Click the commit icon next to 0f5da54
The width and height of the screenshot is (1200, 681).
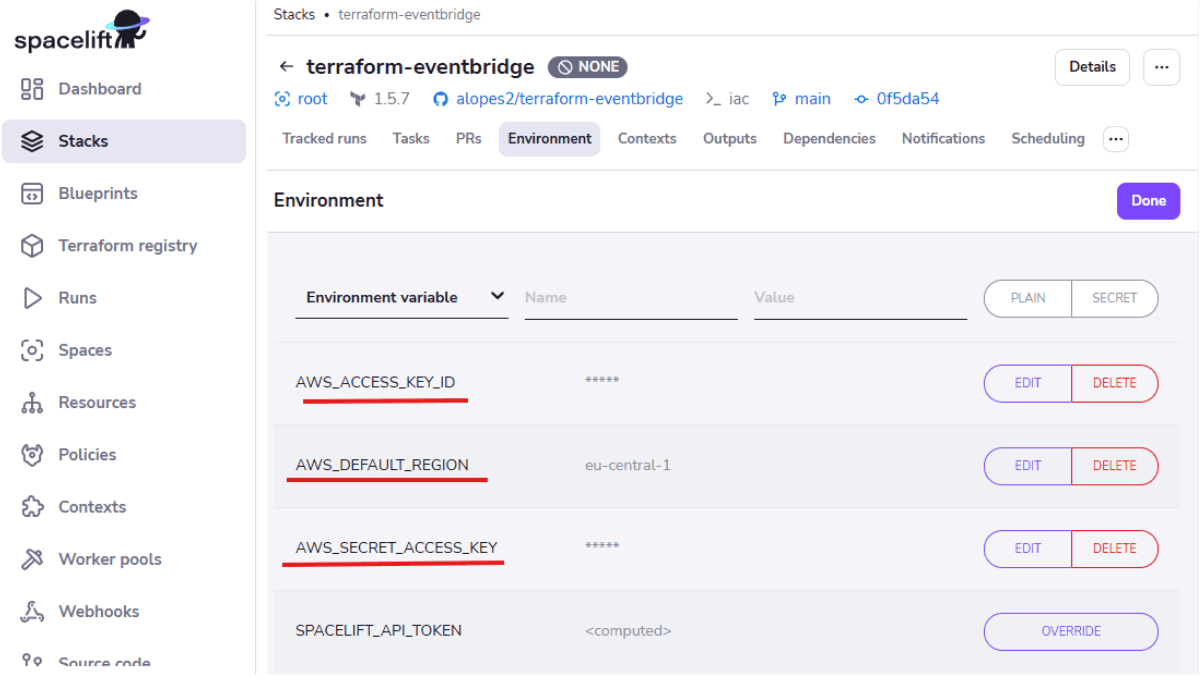[x=861, y=99]
